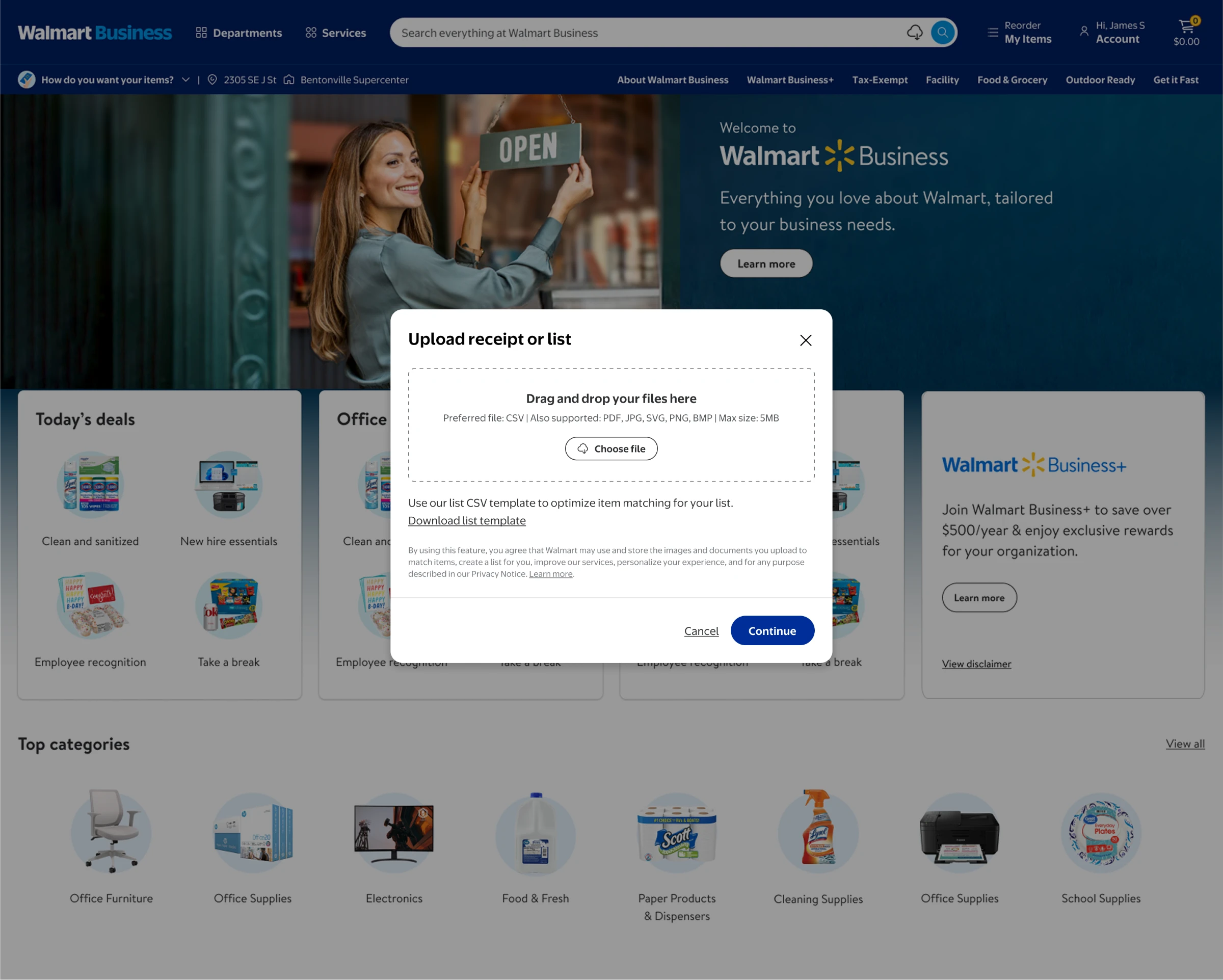Click the Reorder list icon
The width and height of the screenshot is (1223, 980).
pos(992,32)
